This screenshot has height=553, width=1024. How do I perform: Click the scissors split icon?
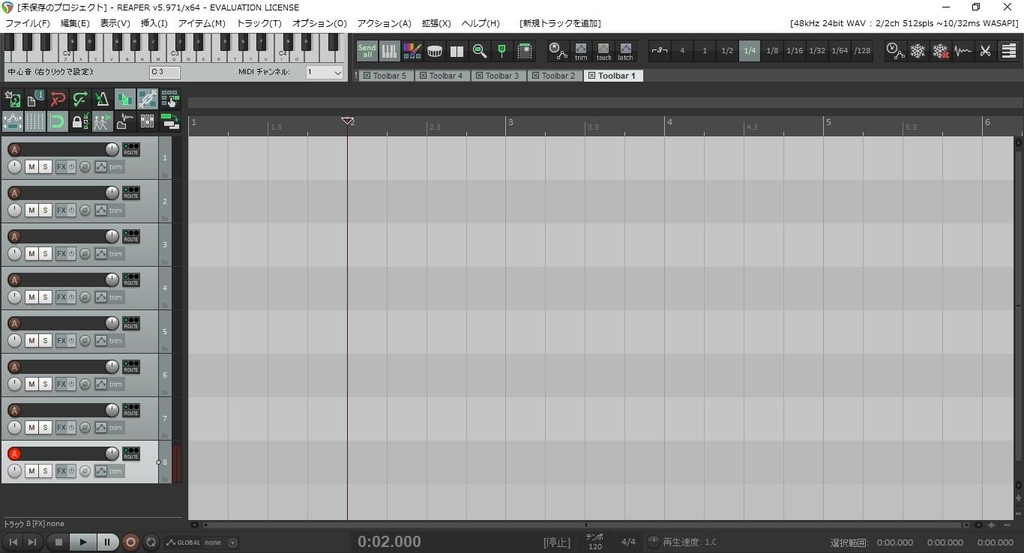click(985, 50)
